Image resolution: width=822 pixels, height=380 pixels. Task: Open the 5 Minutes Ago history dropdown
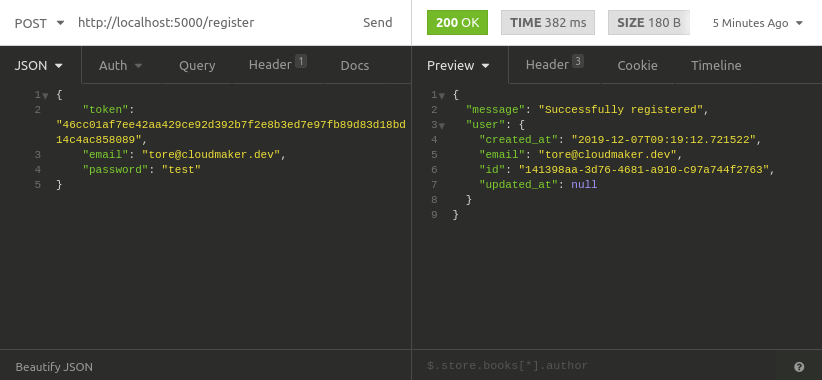[758, 23]
